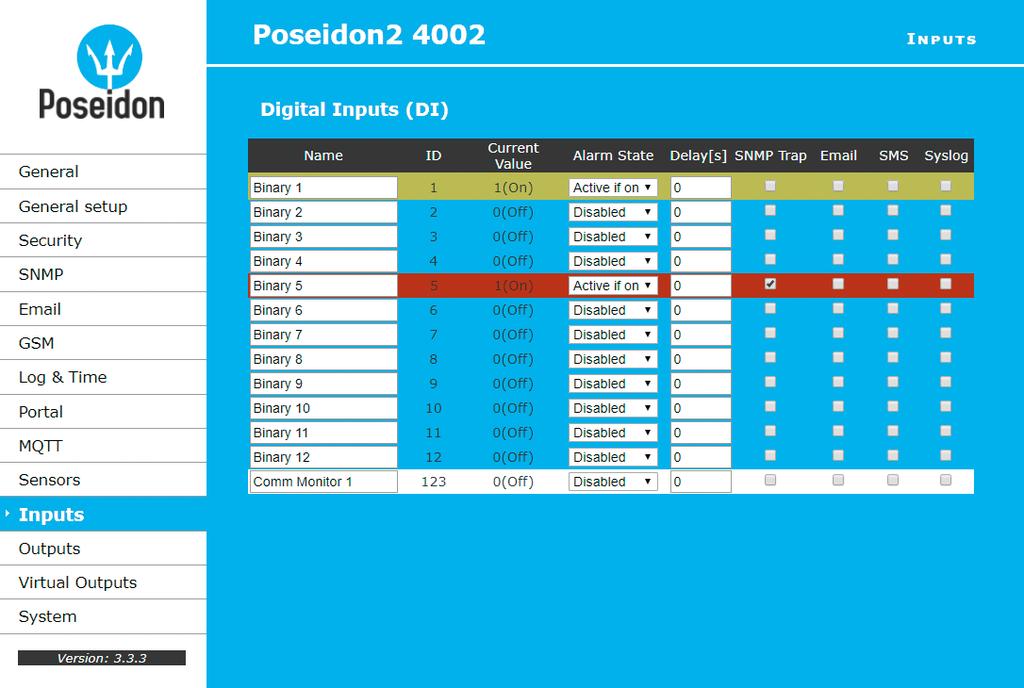
Task: Click the Inputs label in the top-right header
Action: pyautogui.click(x=941, y=39)
